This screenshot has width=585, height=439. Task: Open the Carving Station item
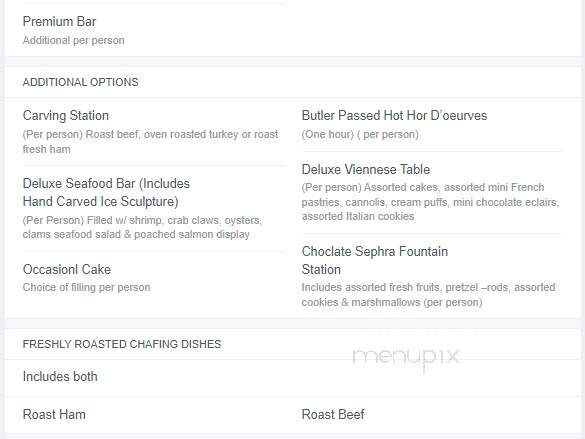click(x=66, y=116)
